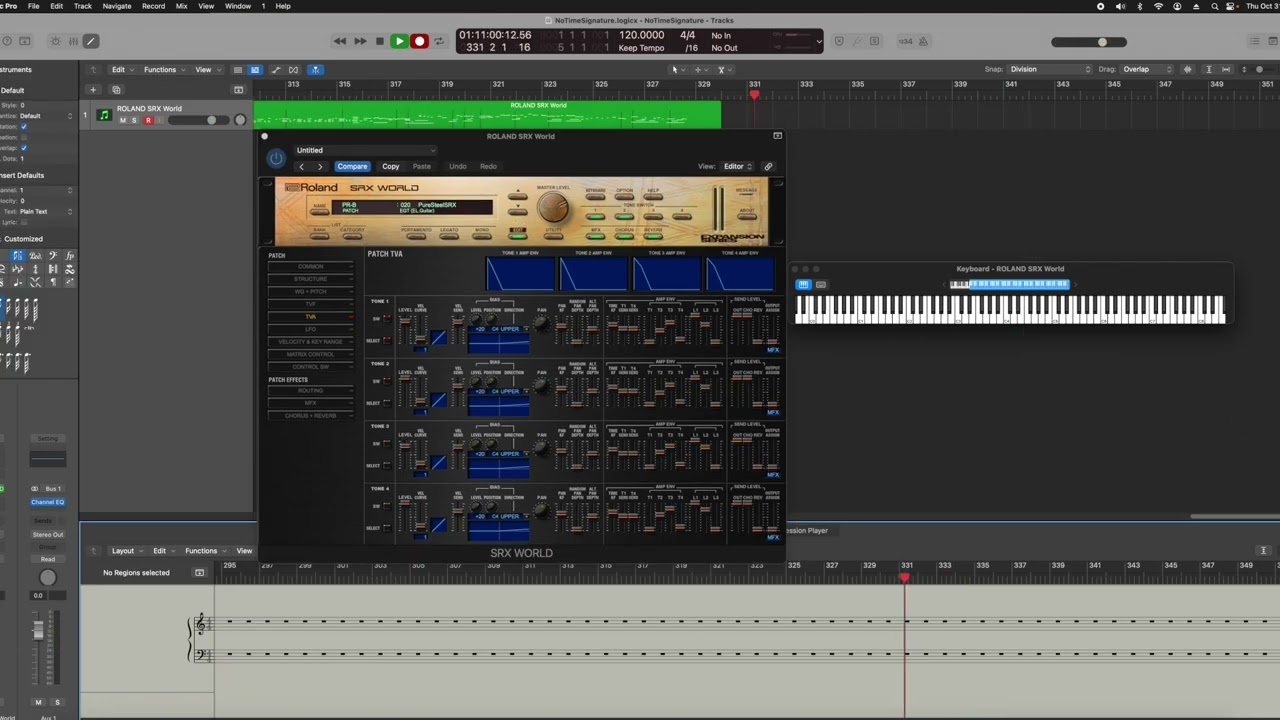
Task: Open the Functions menu in Tracks area
Action: [x=163, y=70]
